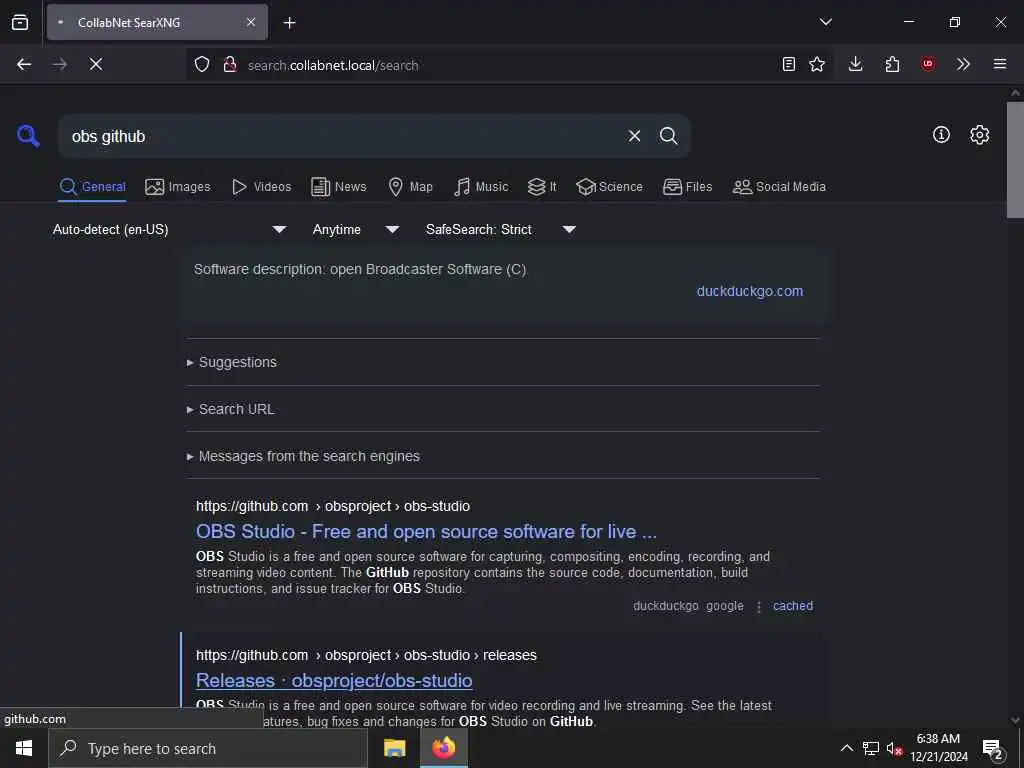
Task: Open uBlock Origin extension
Action: click(927, 64)
